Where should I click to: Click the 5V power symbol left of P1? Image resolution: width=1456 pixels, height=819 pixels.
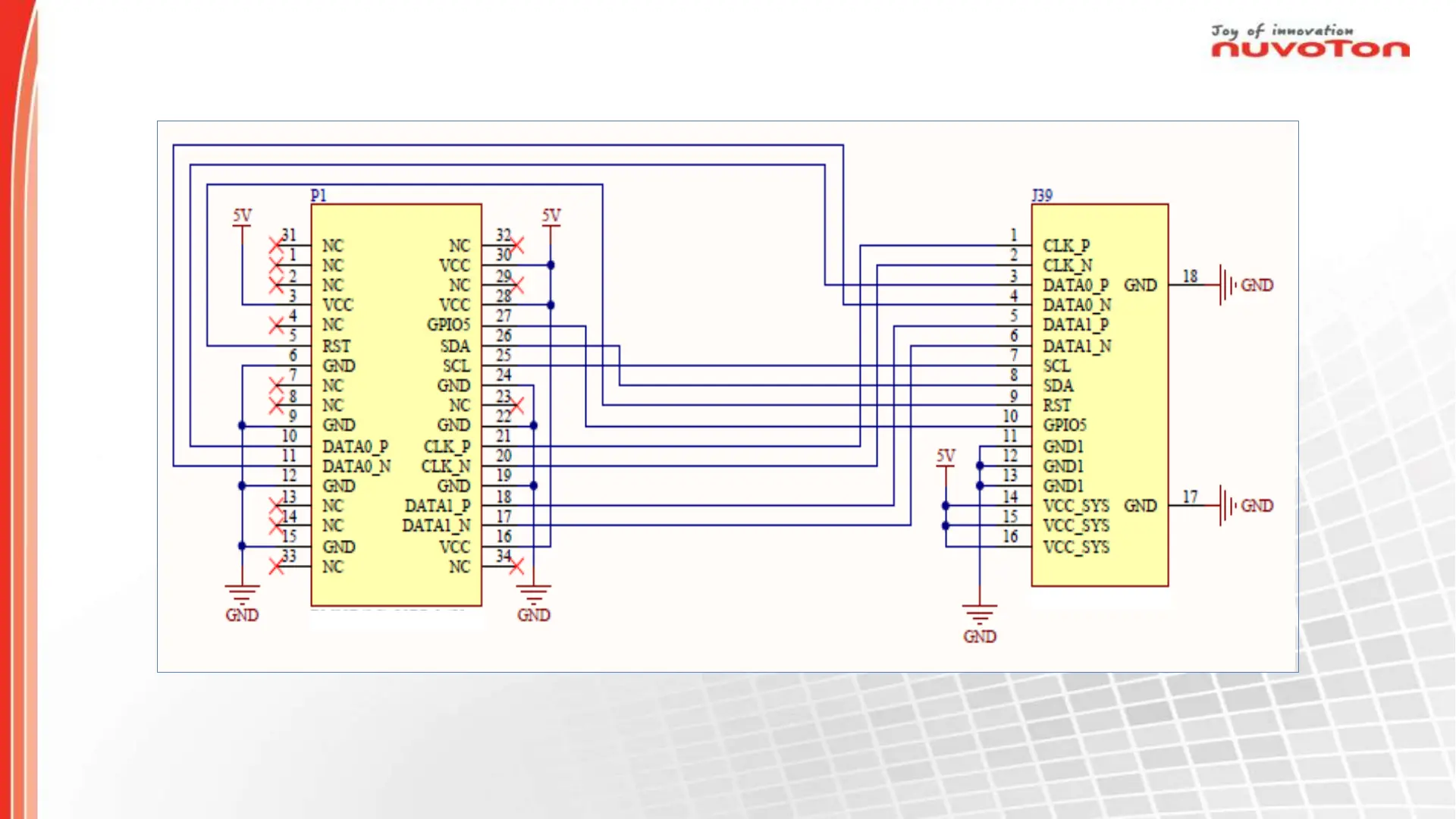pyautogui.click(x=242, y=217)
